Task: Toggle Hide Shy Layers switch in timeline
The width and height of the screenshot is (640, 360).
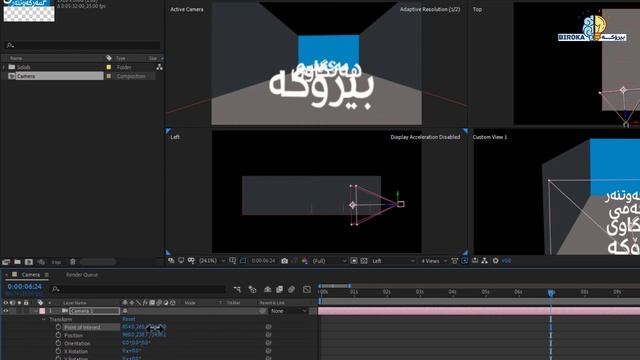Action: [x=267, y=289]
